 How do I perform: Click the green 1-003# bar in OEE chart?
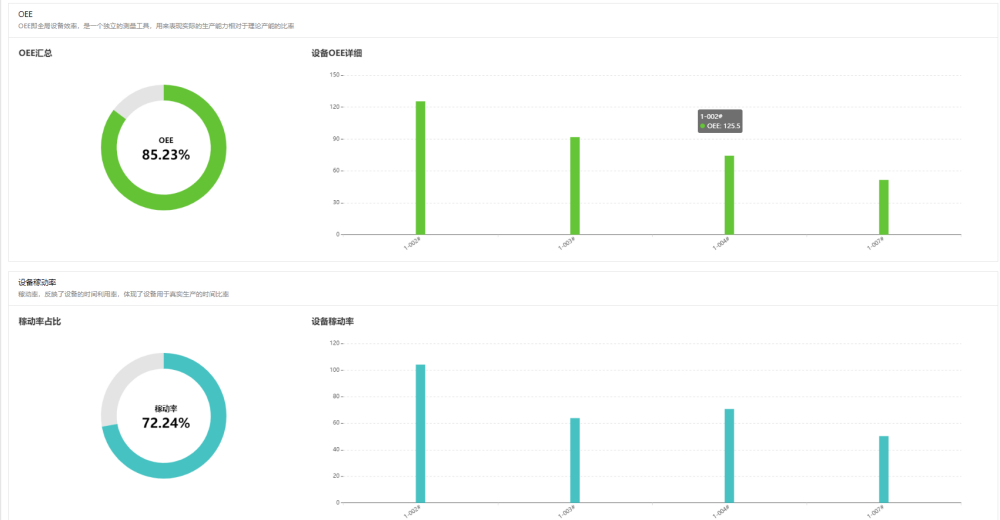575,186
